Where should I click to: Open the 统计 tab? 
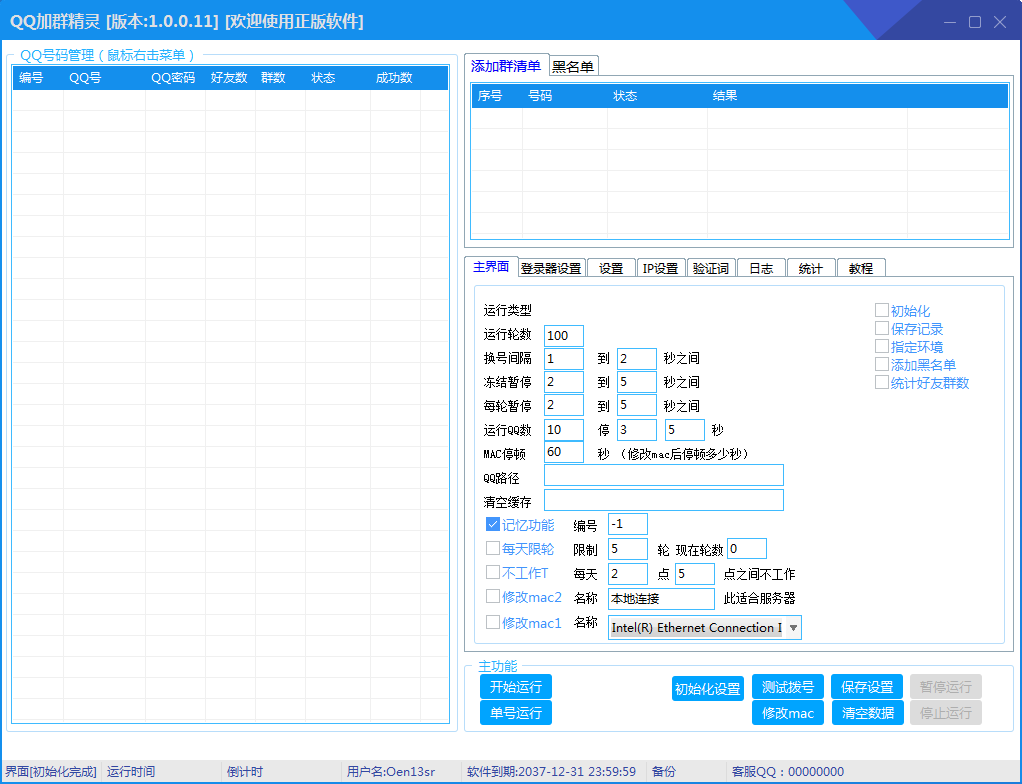point(811,268)
